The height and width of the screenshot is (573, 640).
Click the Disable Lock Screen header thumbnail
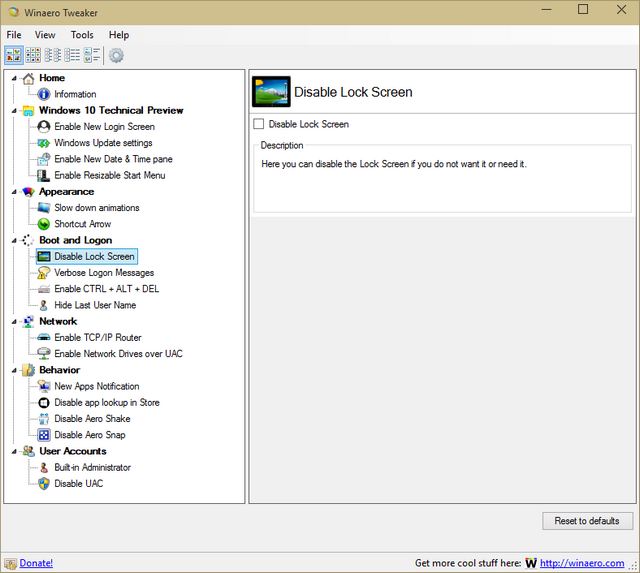point(271,92)
